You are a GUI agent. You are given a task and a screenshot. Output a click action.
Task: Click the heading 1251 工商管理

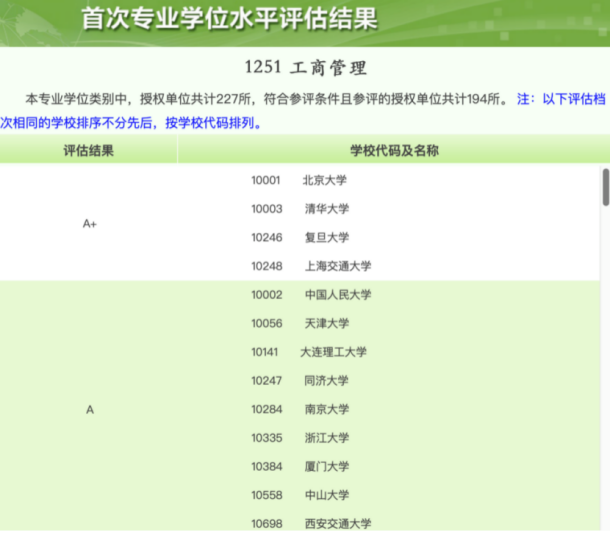tap(306, 68)
